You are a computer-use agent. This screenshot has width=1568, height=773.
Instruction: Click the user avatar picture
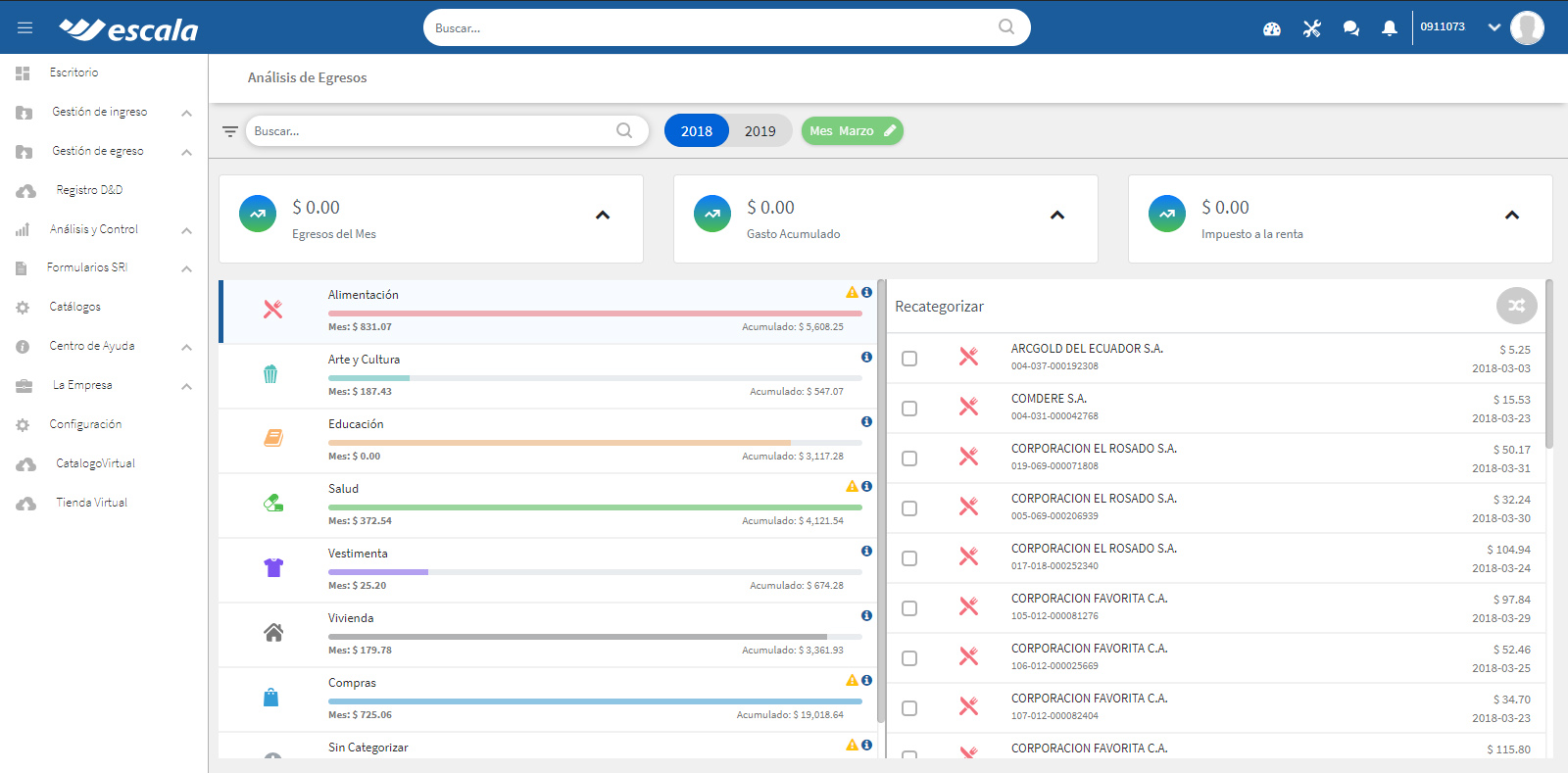[1527, 27]
